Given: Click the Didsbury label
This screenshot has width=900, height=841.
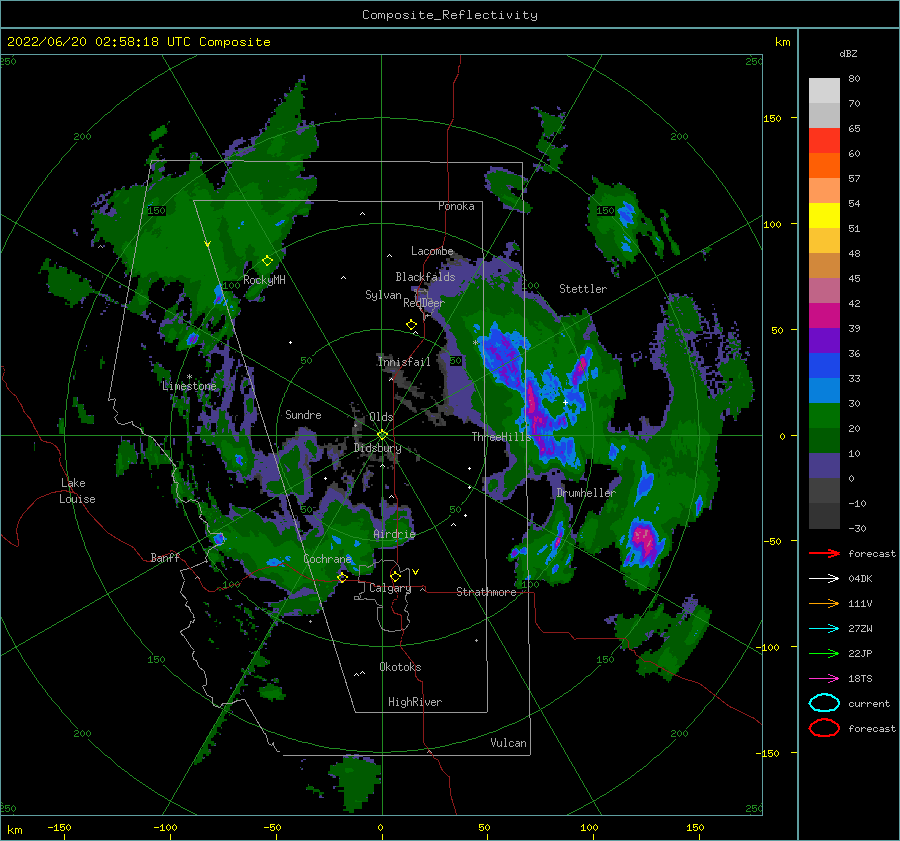Looking at the screenshot, I should (x=377, y=448).
